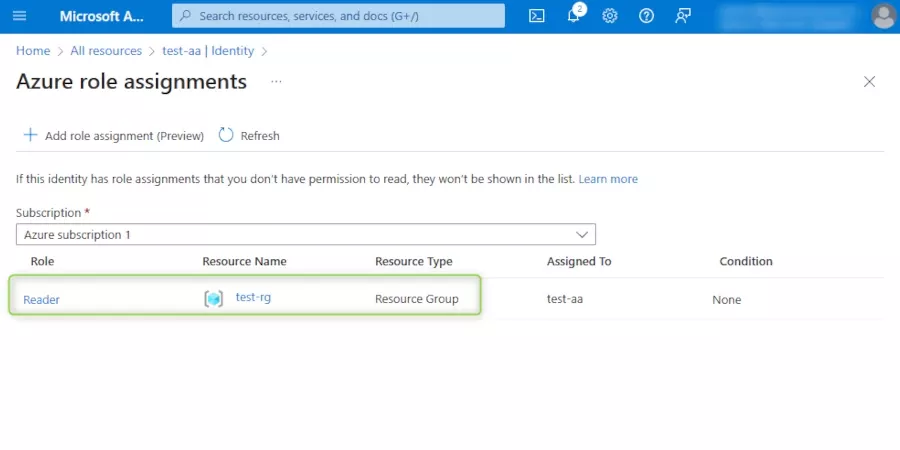This screenshot has width=900, height=450.
Task: Open the Feedback icon
Action: [x=682, y=16]
